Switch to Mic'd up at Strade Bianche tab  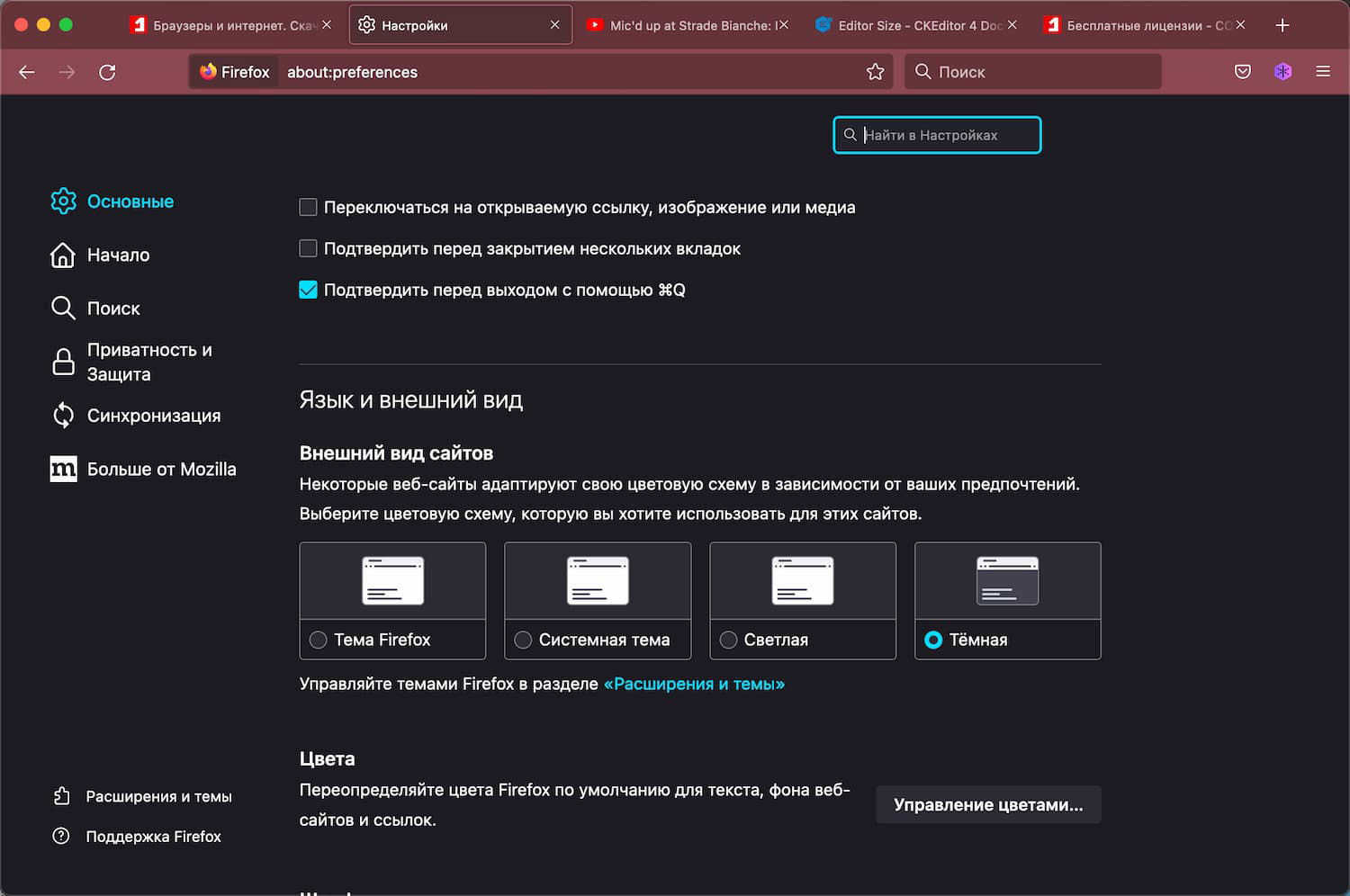[x=688, y=25]
